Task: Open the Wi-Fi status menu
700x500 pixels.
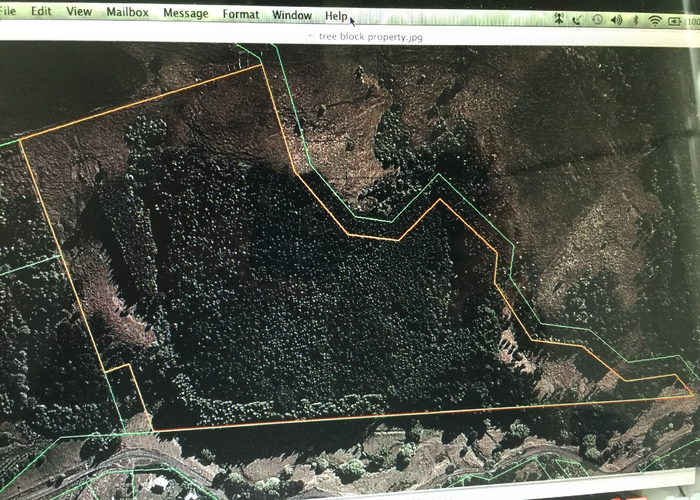Action: [655, 19]
